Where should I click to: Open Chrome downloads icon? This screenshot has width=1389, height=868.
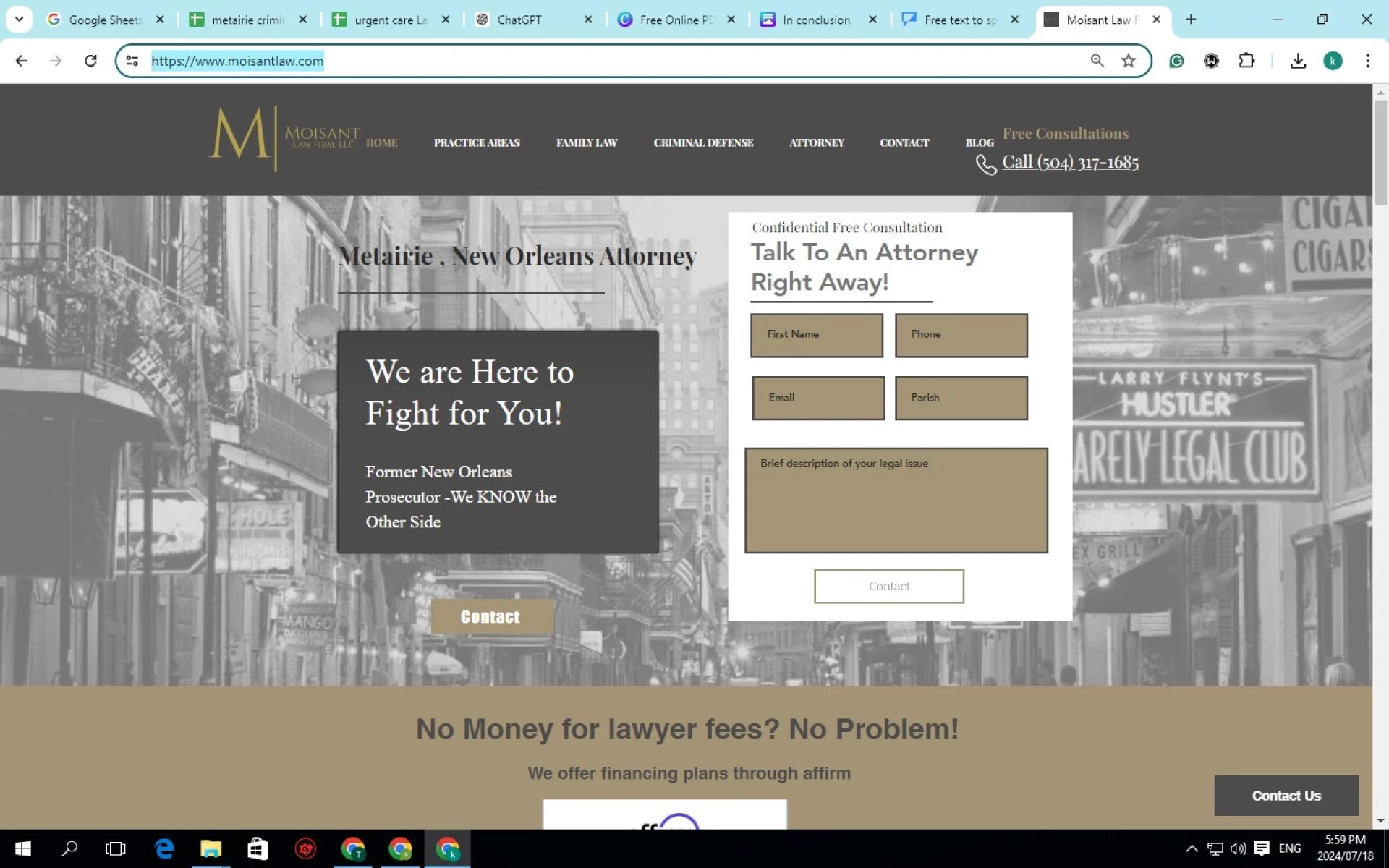(x=1298, y=61)
